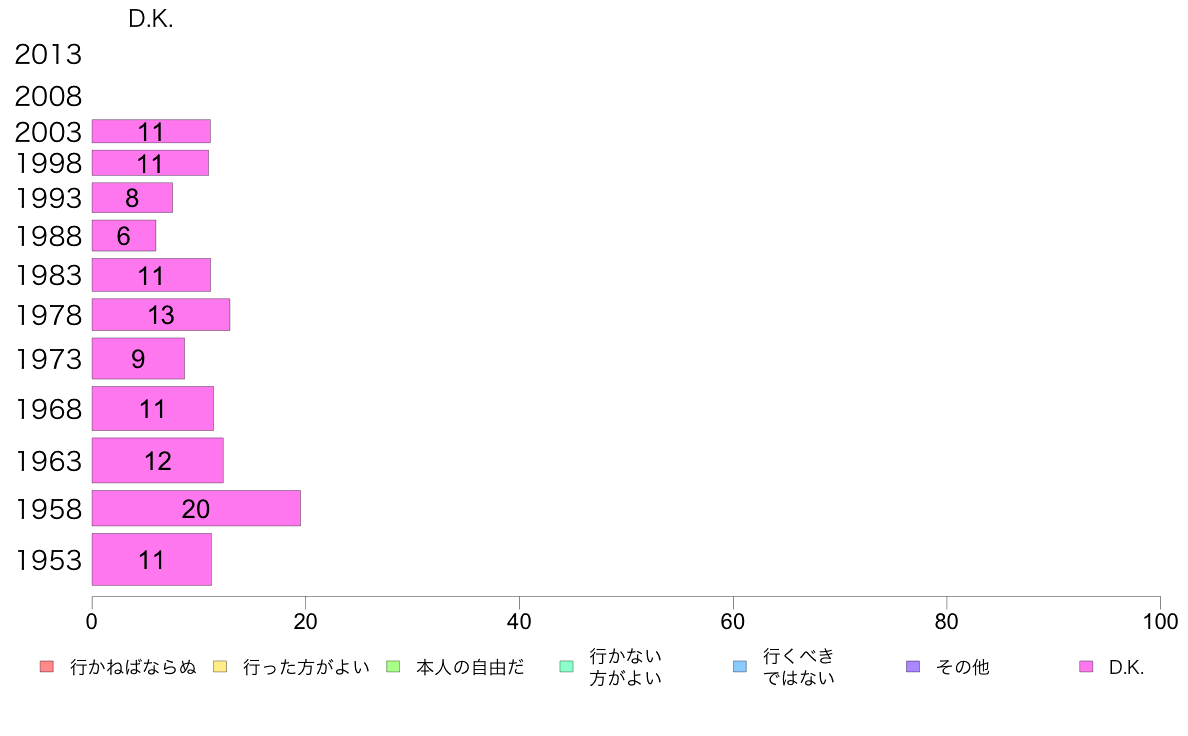1188x736 pixels.
Task: Click the 本人の自由だ legend text
Action: tap(470, 667)
